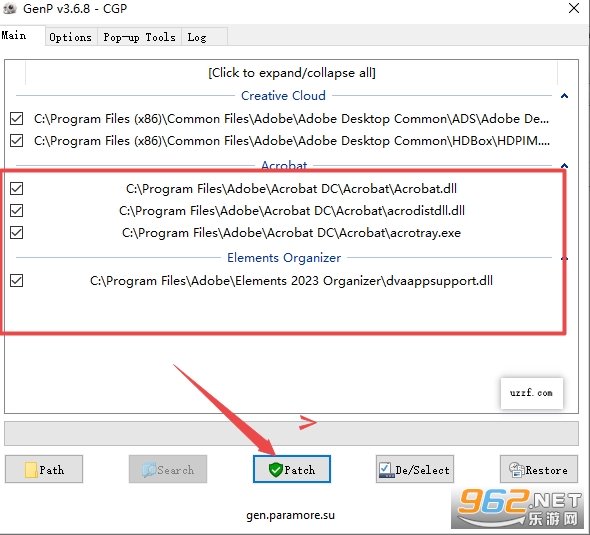
Task: Collapse the Acrobat section chevron
Action: 564,166
